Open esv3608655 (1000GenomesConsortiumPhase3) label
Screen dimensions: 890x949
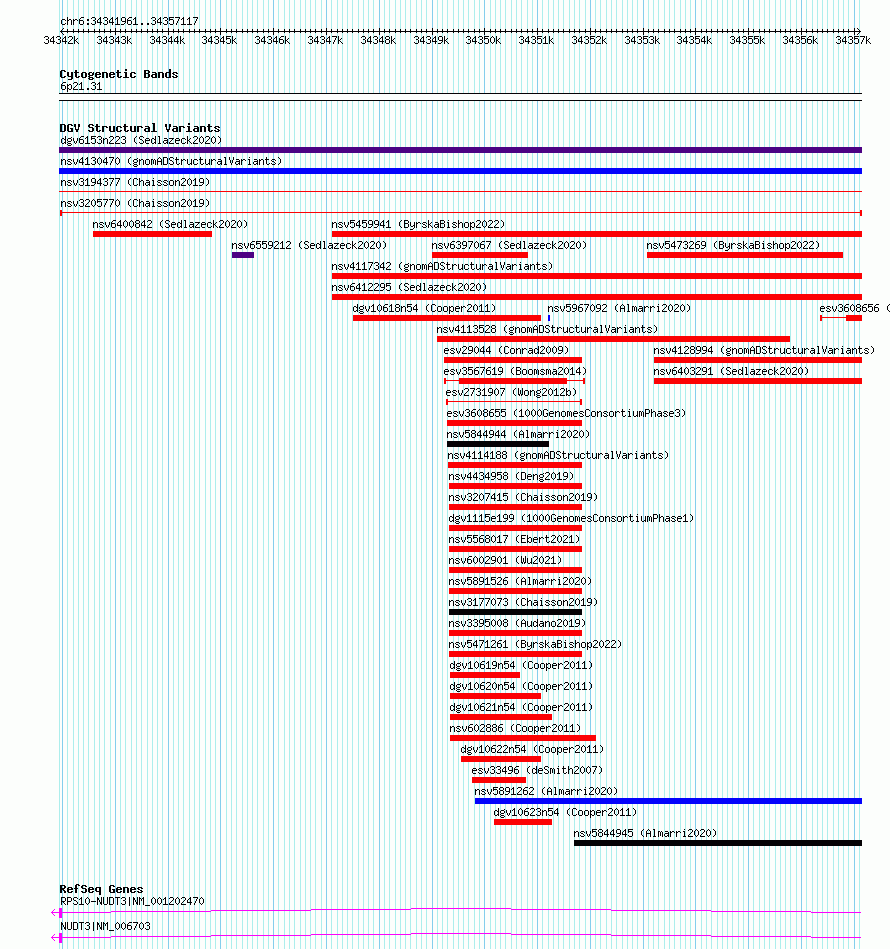pyautogui.click(x=566, y=413)
